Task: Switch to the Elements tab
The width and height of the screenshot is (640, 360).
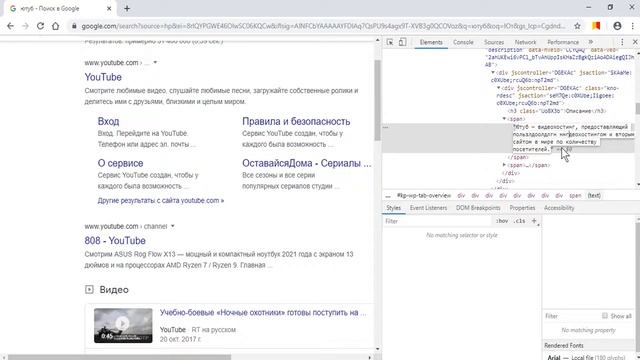Action: 431,42
